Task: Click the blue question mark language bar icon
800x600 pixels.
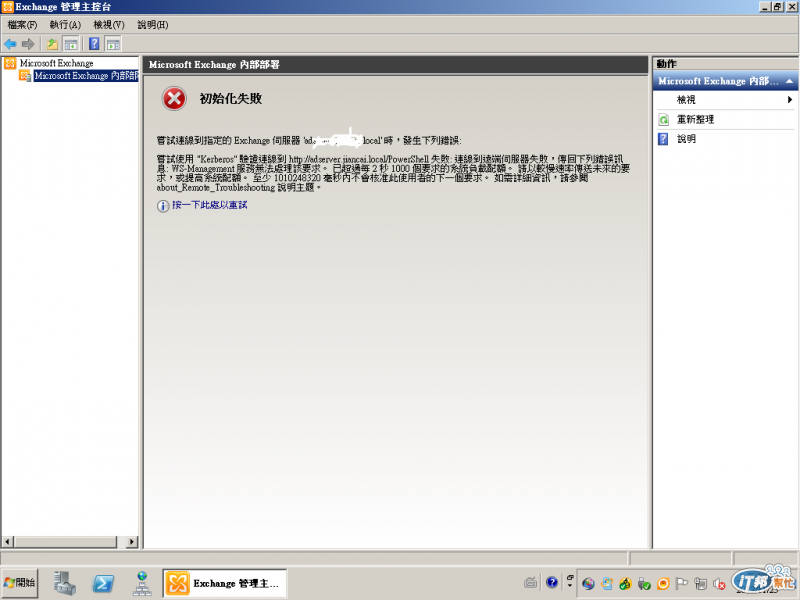Action: click(x=552, y=583)
